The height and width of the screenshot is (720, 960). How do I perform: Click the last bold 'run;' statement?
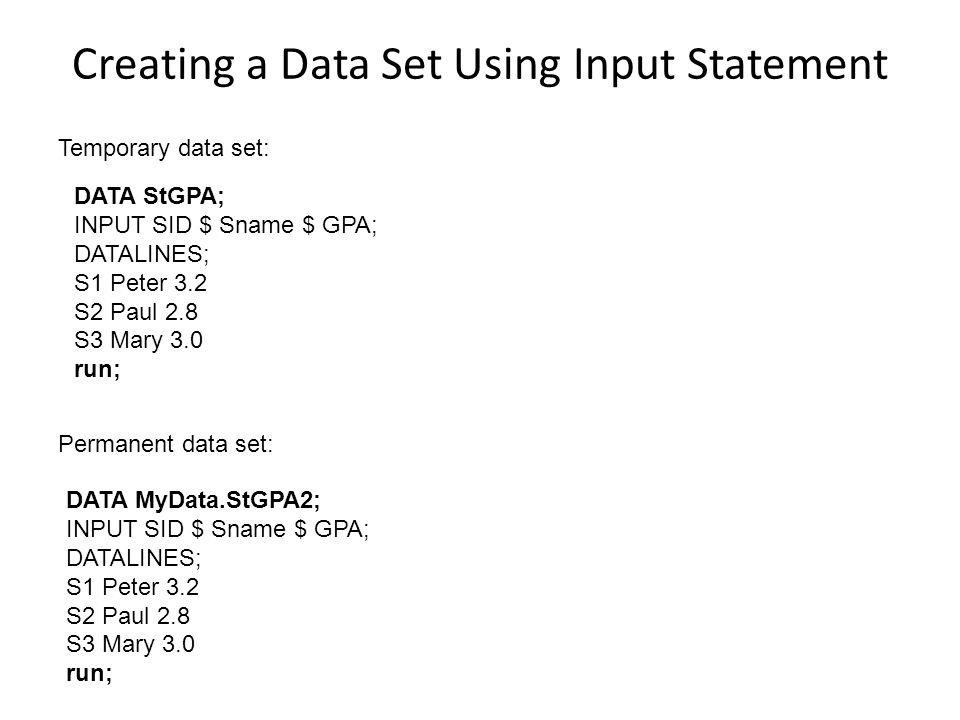click(89, 673)
